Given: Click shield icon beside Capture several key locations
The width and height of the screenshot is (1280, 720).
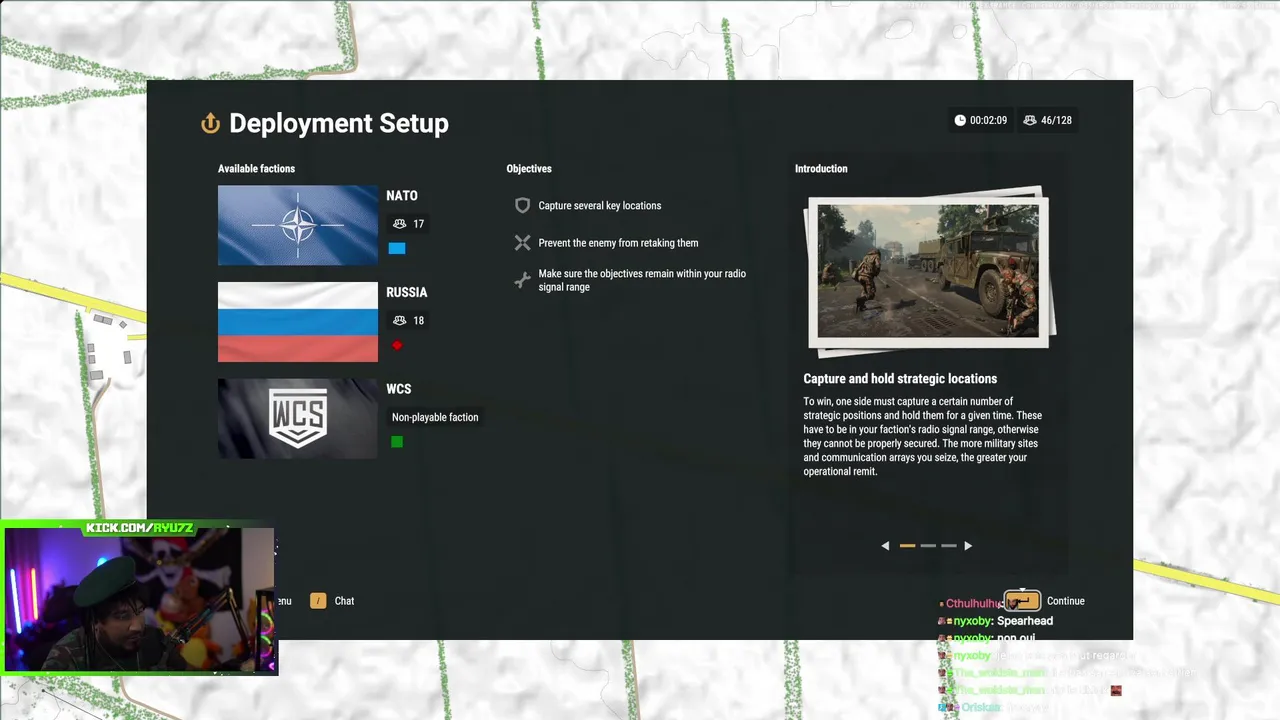Looking at the screenshot, I should click(x=522, y=205).
